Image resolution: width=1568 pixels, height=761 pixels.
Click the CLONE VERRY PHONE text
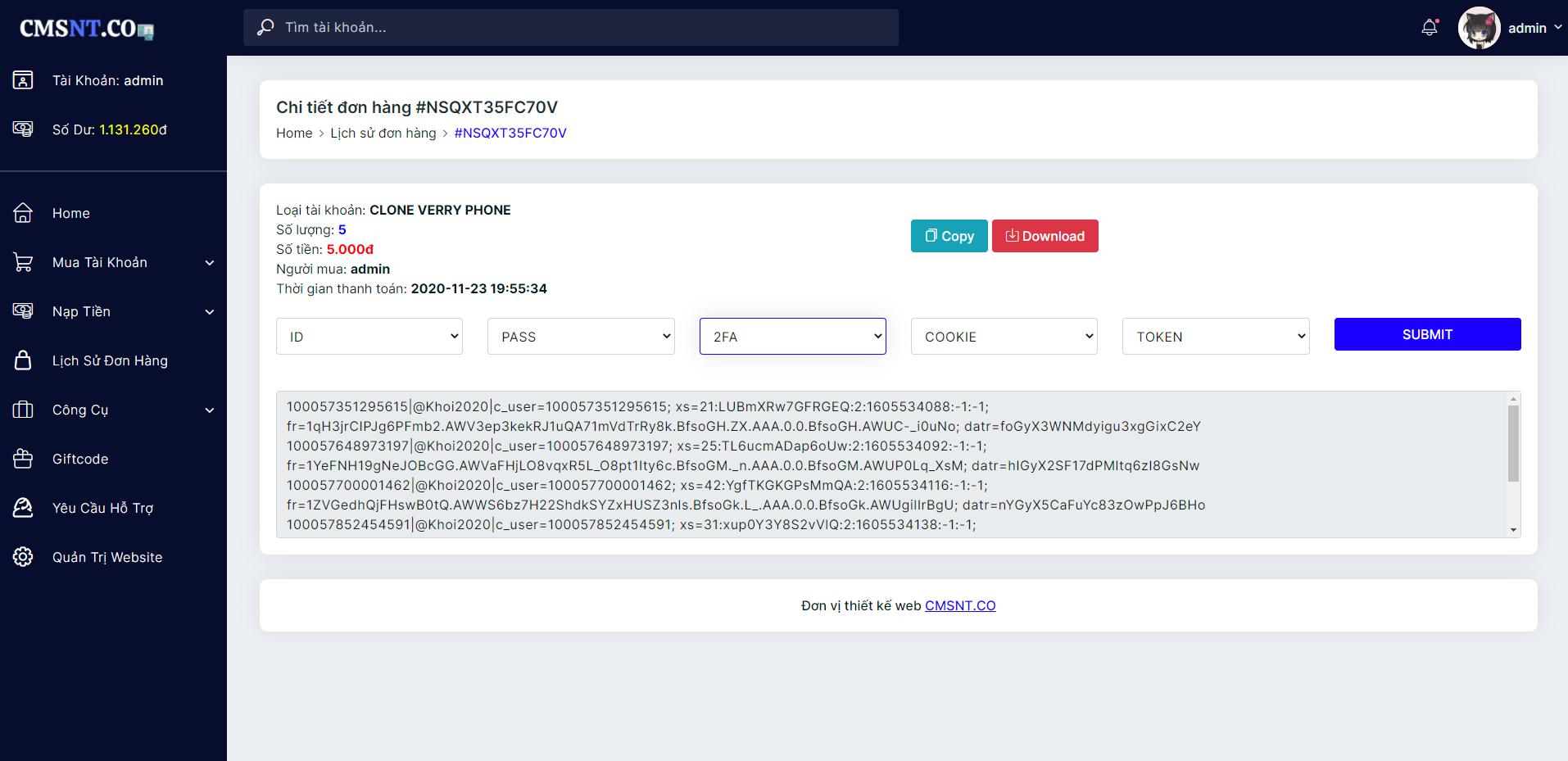coord(440,210)
